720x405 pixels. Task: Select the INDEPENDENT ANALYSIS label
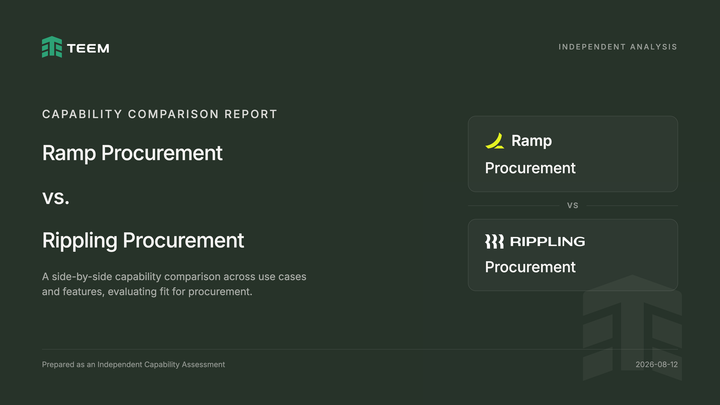pyautogui.click(x=618, y=47)
